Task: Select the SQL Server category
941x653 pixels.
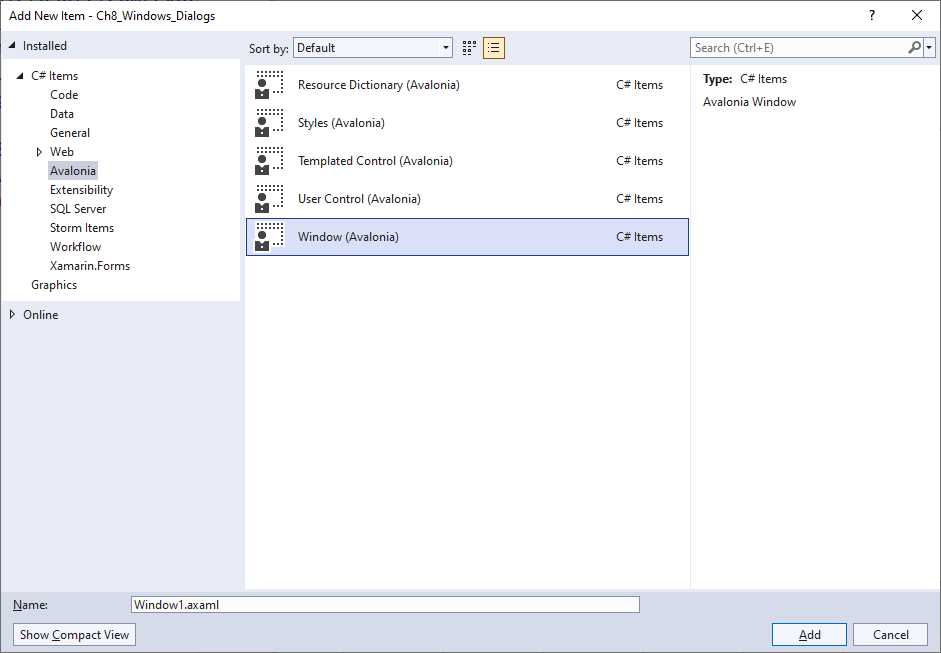Action: click(78, 209)
